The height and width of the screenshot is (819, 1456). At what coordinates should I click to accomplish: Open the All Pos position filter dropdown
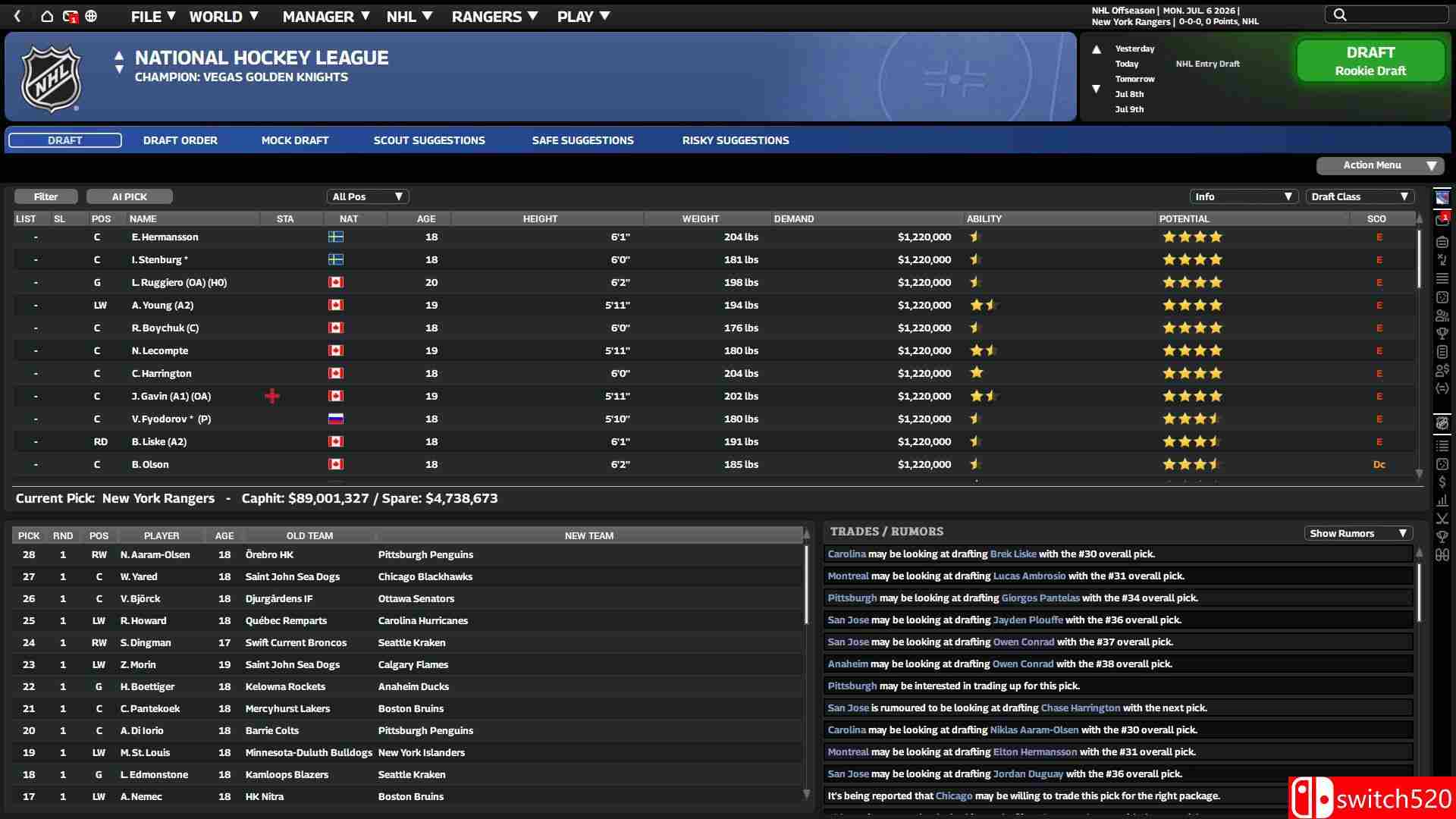(x=369, y=196)
